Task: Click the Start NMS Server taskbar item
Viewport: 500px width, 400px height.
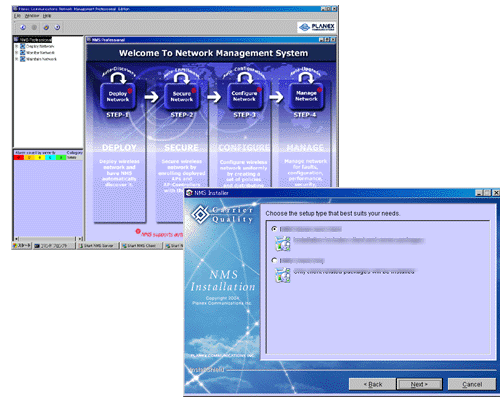Action: [x=98, y=246]
